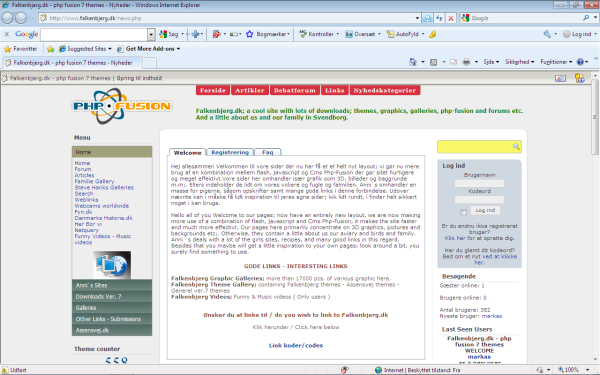Click the Print icon in command bar
The width and height of the screenshot is (600, 375).
(466, 62)
